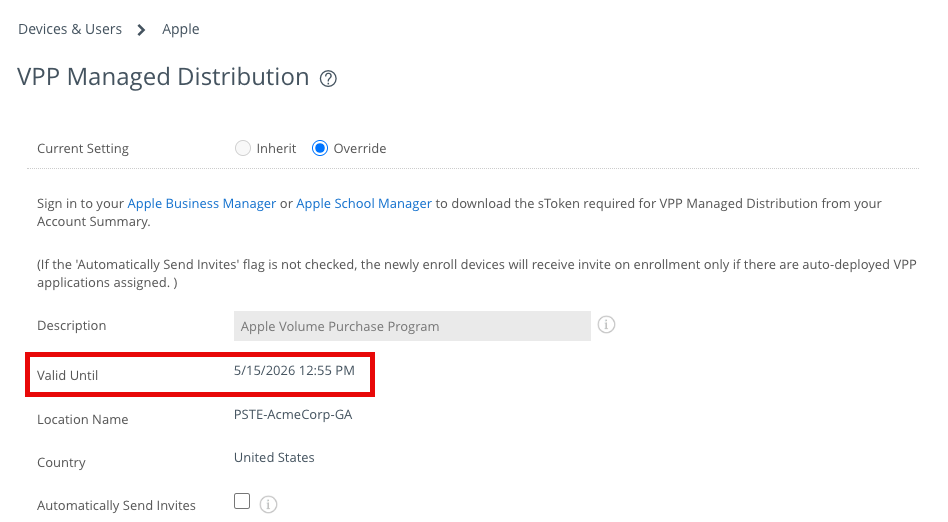Enable the Automatically Send Invites checkbox

(242, 502)
